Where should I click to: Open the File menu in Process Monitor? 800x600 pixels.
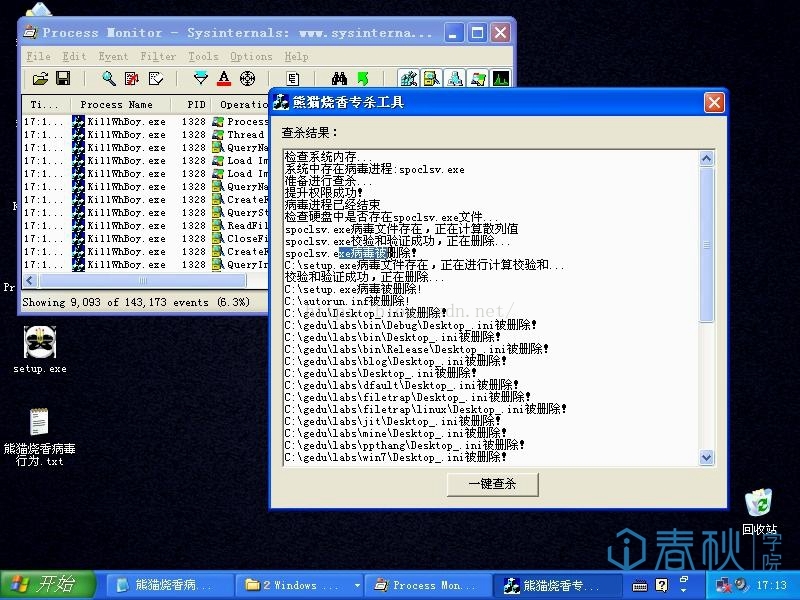38,56
